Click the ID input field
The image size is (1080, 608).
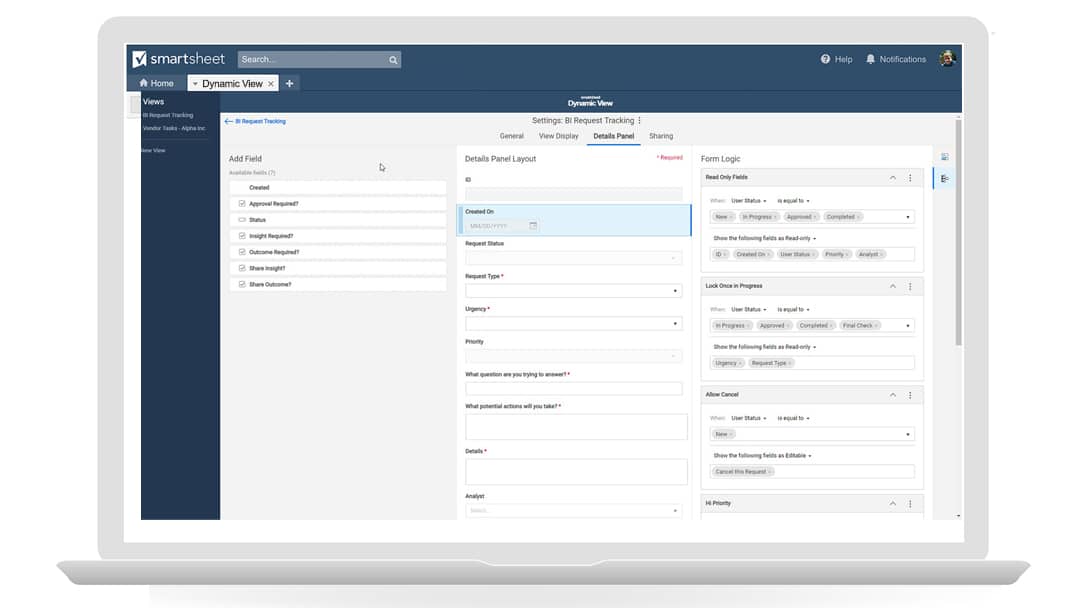(x=574, y=193)
